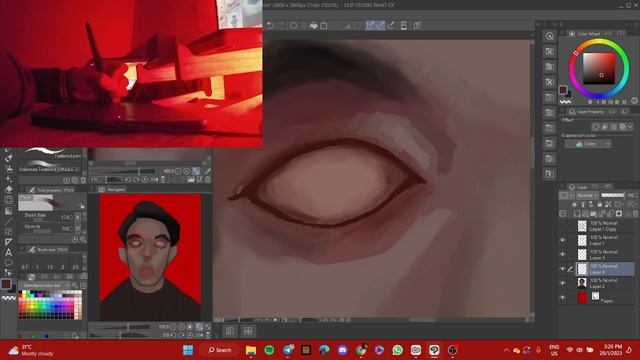Click the wrench icon in the Tool property panel

(83, 240)
